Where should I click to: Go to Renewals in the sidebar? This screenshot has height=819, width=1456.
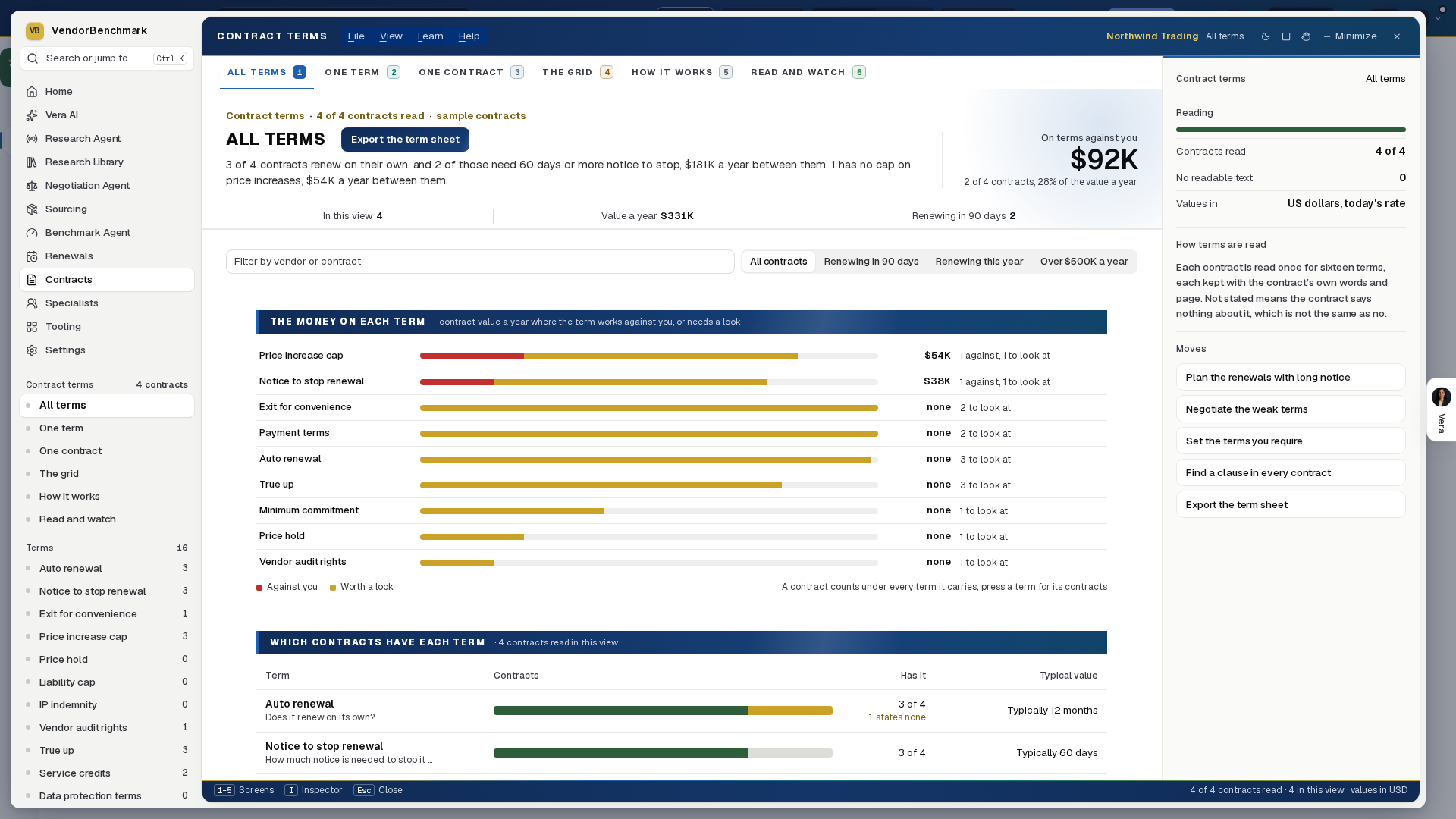107,256
